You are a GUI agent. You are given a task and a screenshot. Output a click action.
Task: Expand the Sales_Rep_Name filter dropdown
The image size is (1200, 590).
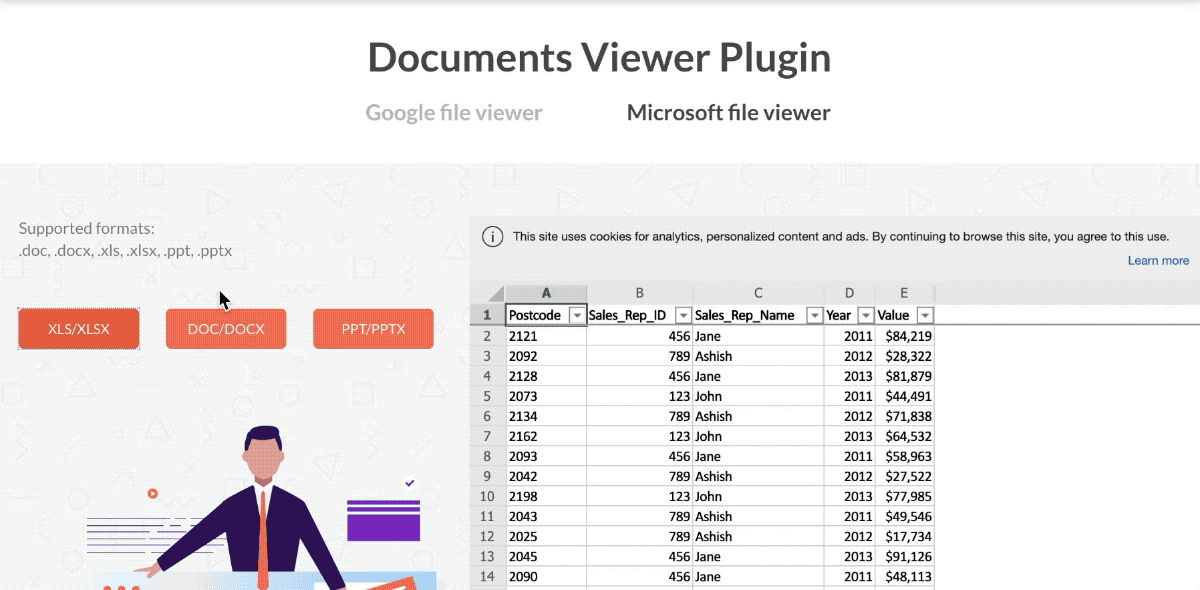pyautogui.click(x=813, y=316)
